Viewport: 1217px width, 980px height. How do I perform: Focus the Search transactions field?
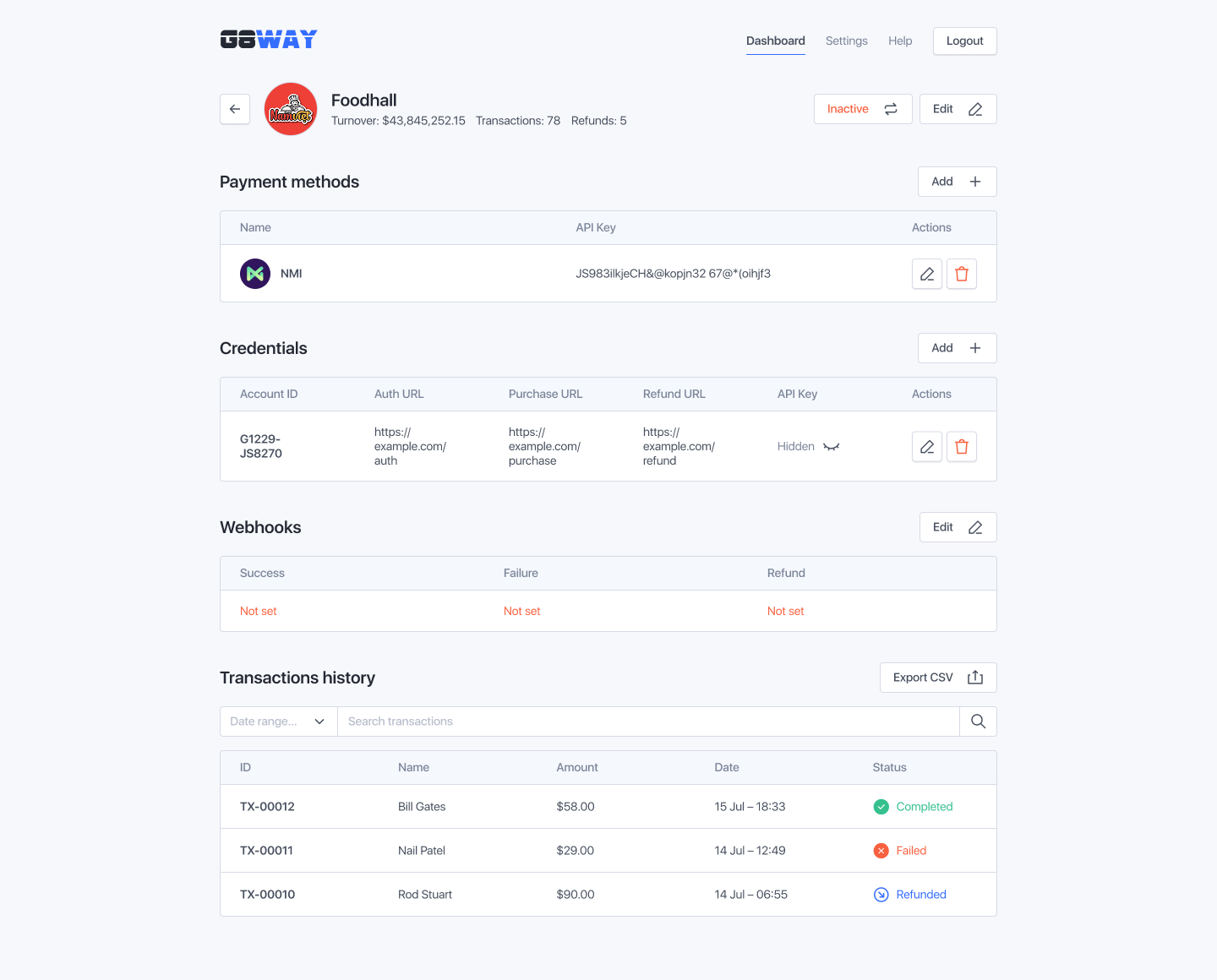(647, 721)
